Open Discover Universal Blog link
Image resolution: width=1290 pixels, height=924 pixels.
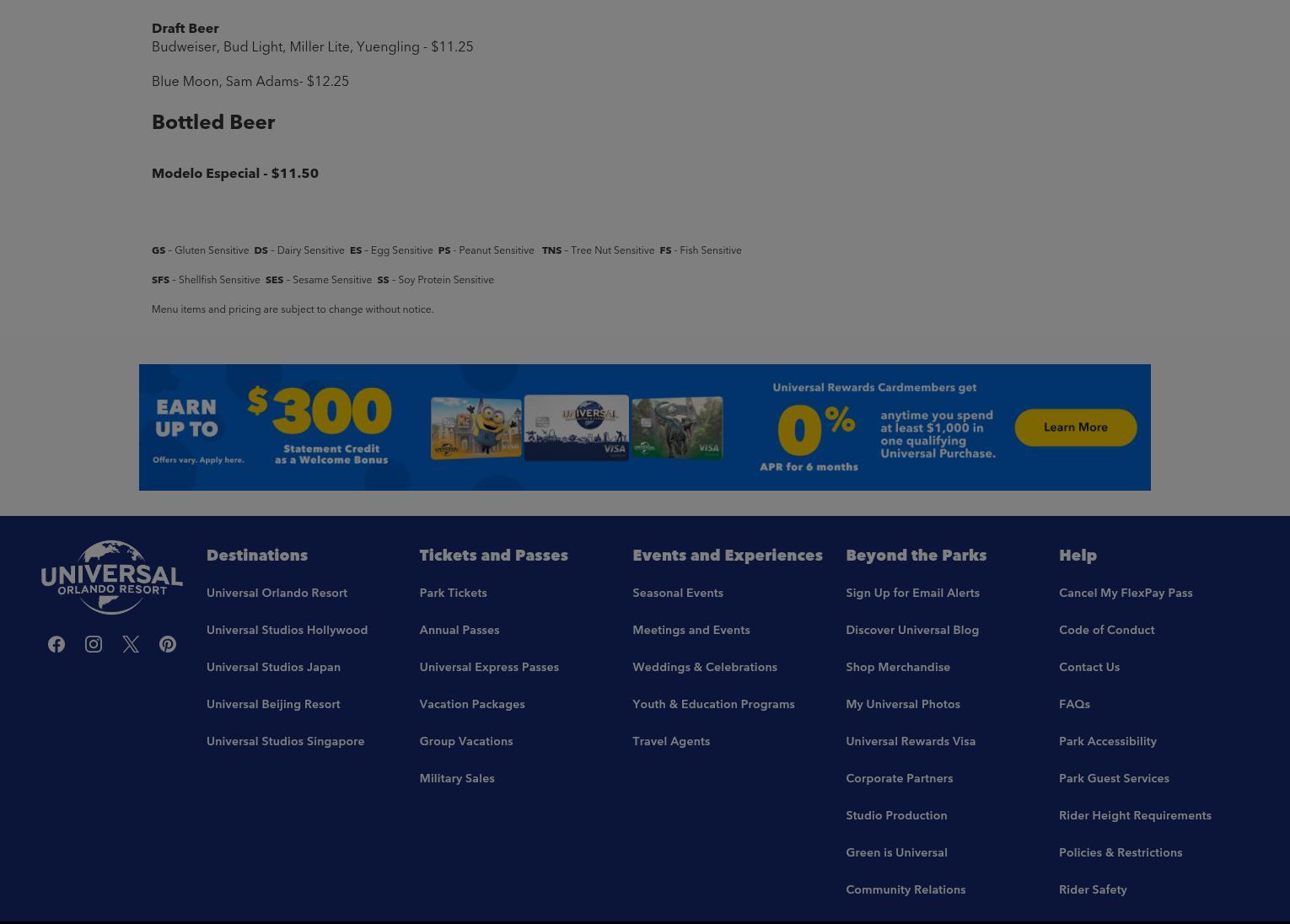(x=912, y=631)
